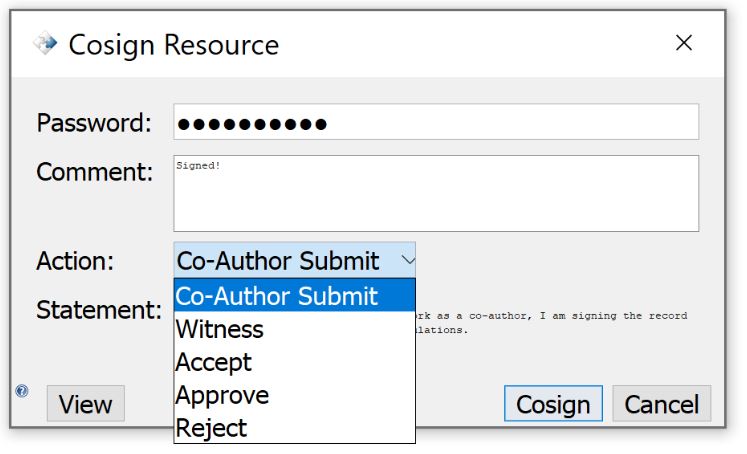Screen dimensions: 747x454
Task: Click the Cosign button
Action: 553,404
